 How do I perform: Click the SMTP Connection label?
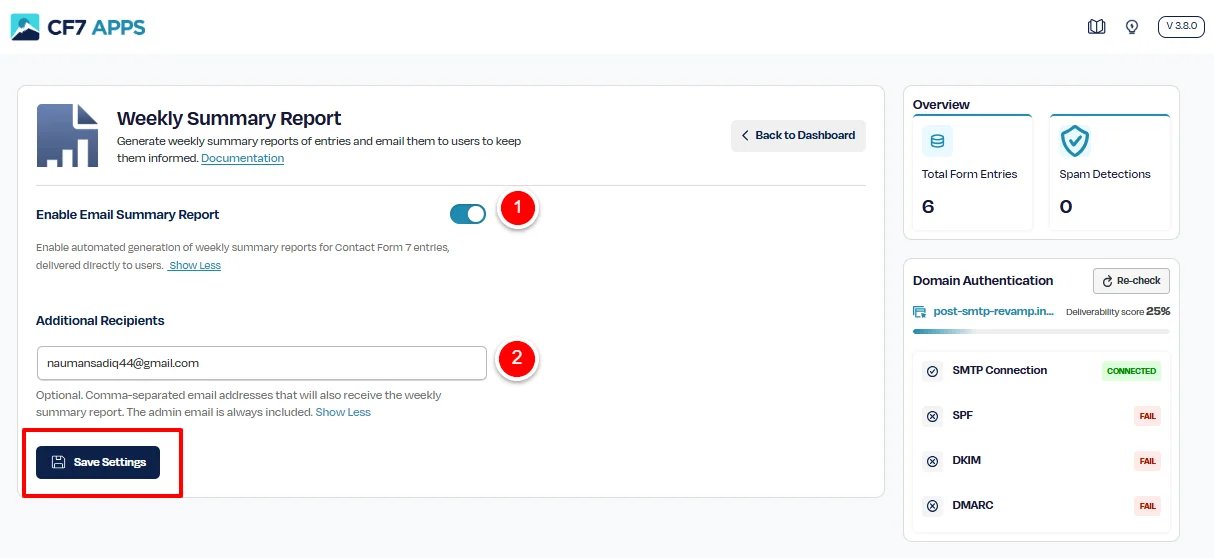(x=1000, y=370)
